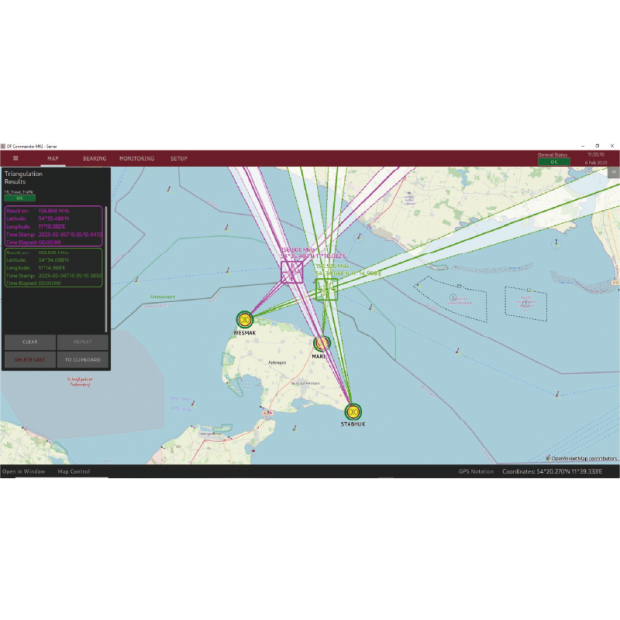The width and height of the screenshot is (620, 620).
Task: Click the green triangulation target square
Action: click(326, 289)
